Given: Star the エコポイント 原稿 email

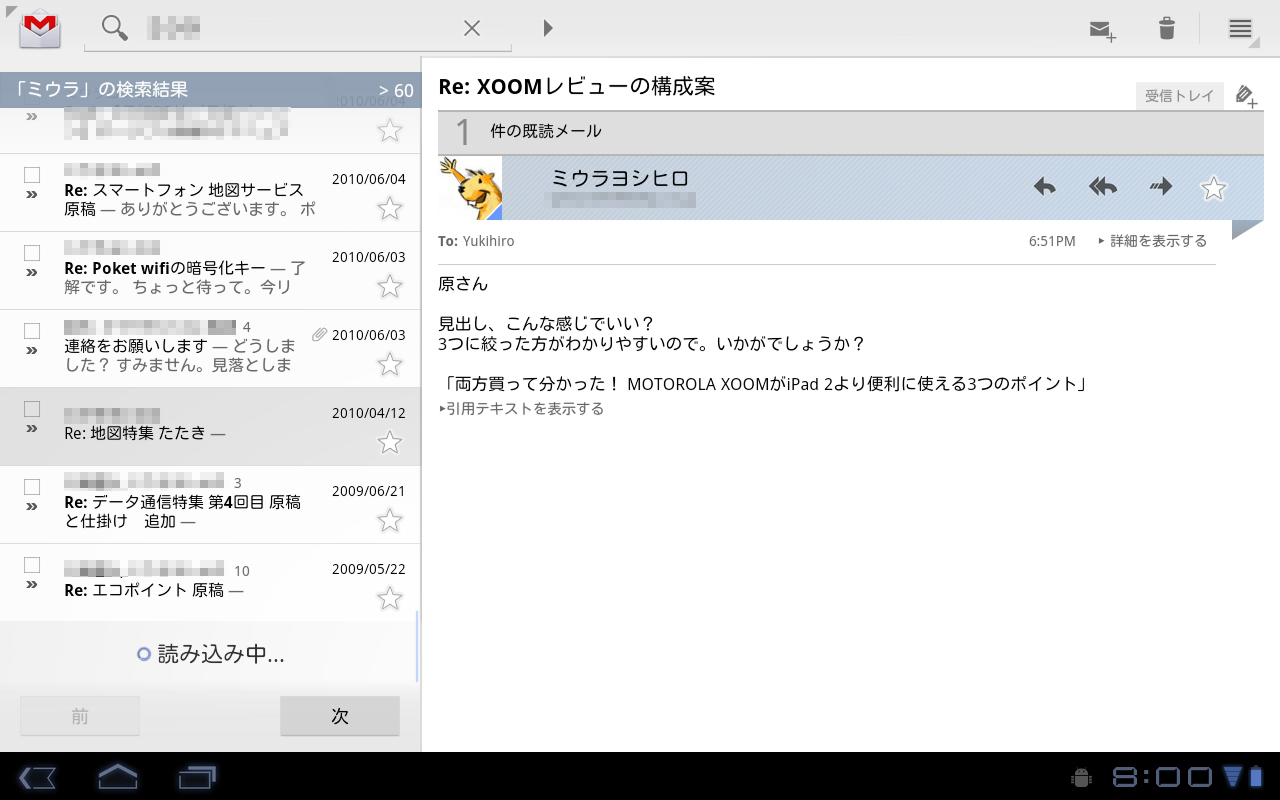Looking at the screenshot, I should [390, 598].
